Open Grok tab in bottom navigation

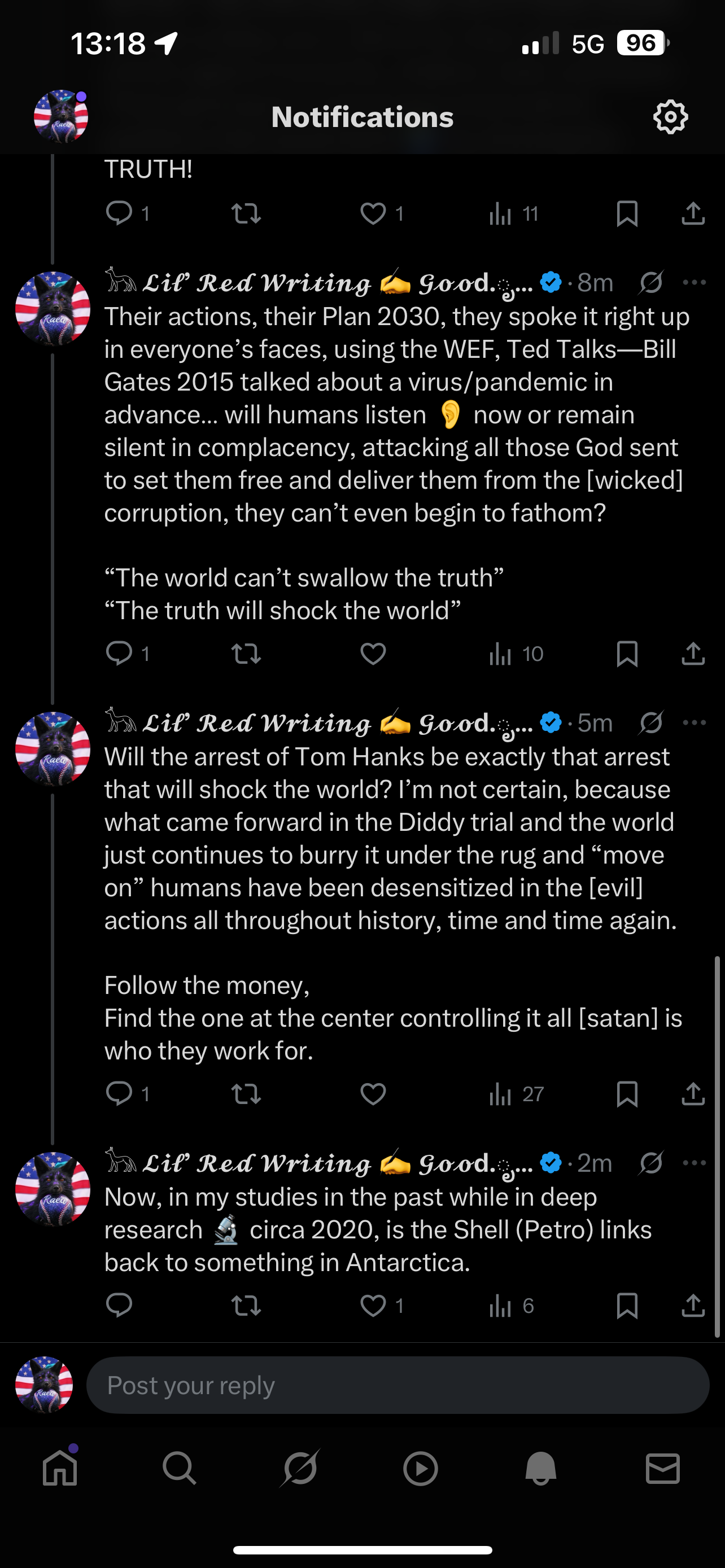(300, 1469)
